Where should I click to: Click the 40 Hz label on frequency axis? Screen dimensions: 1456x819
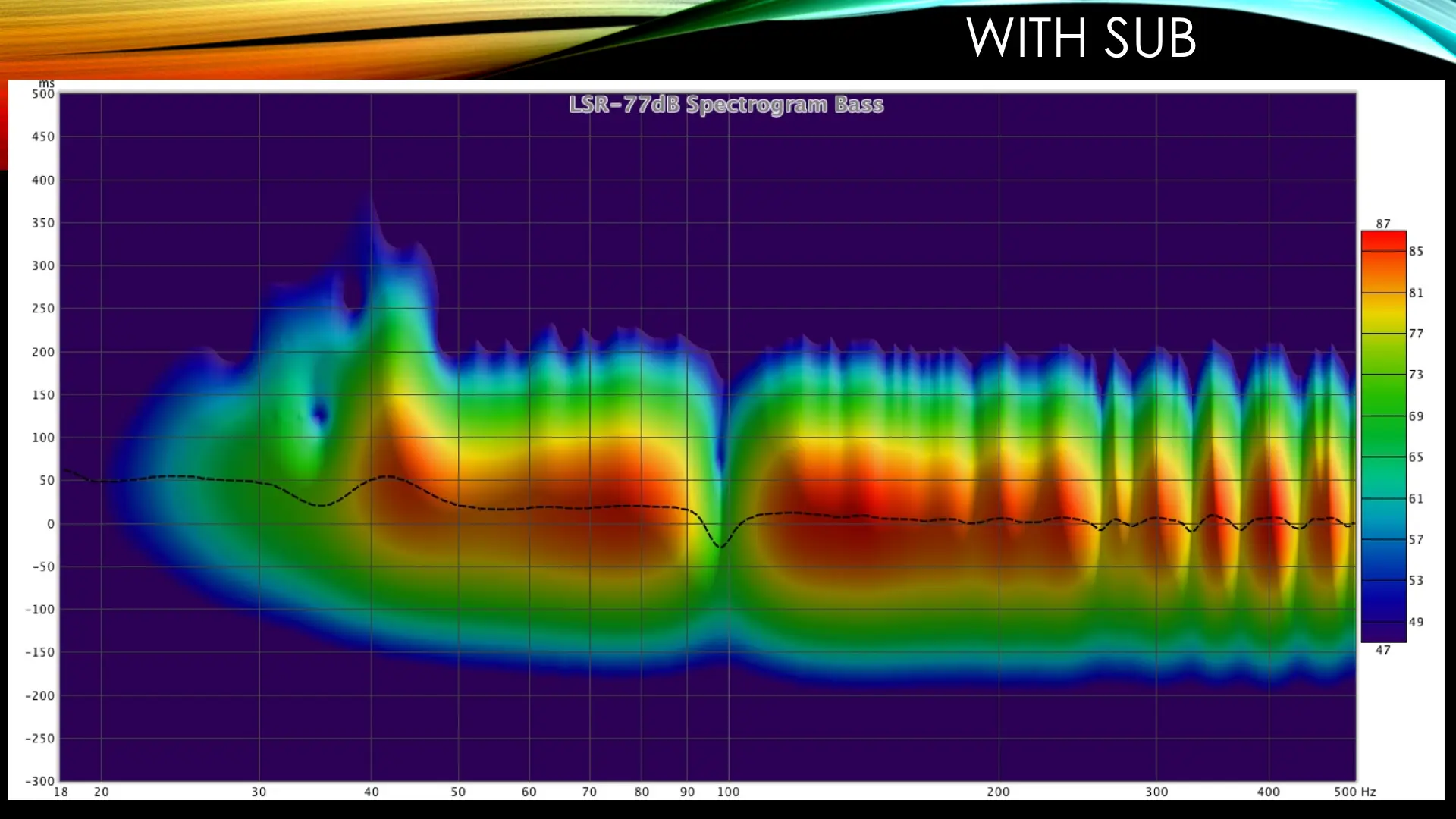click(371, 792)
